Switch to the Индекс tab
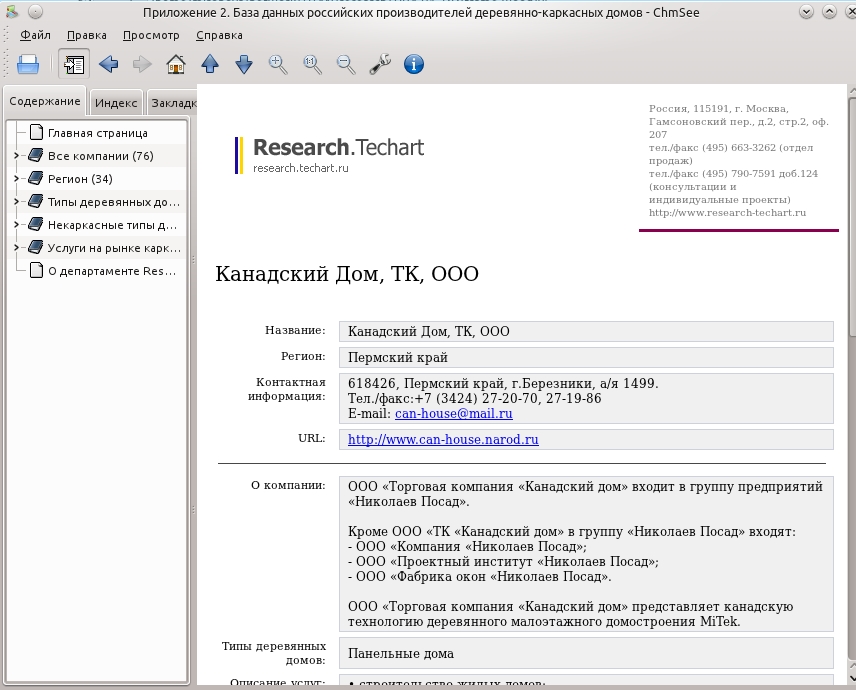The image size is (856, 690). (116, 103)
